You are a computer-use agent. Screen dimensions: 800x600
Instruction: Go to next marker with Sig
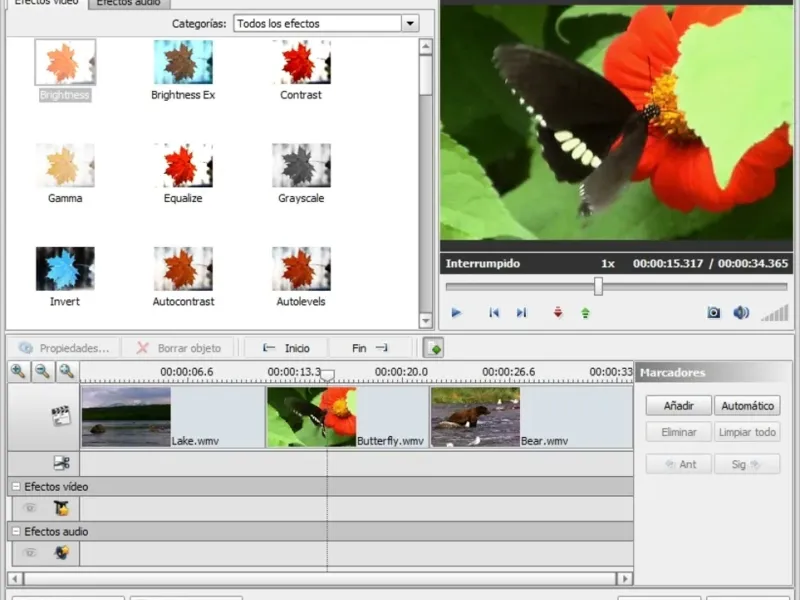coord(747,464)
